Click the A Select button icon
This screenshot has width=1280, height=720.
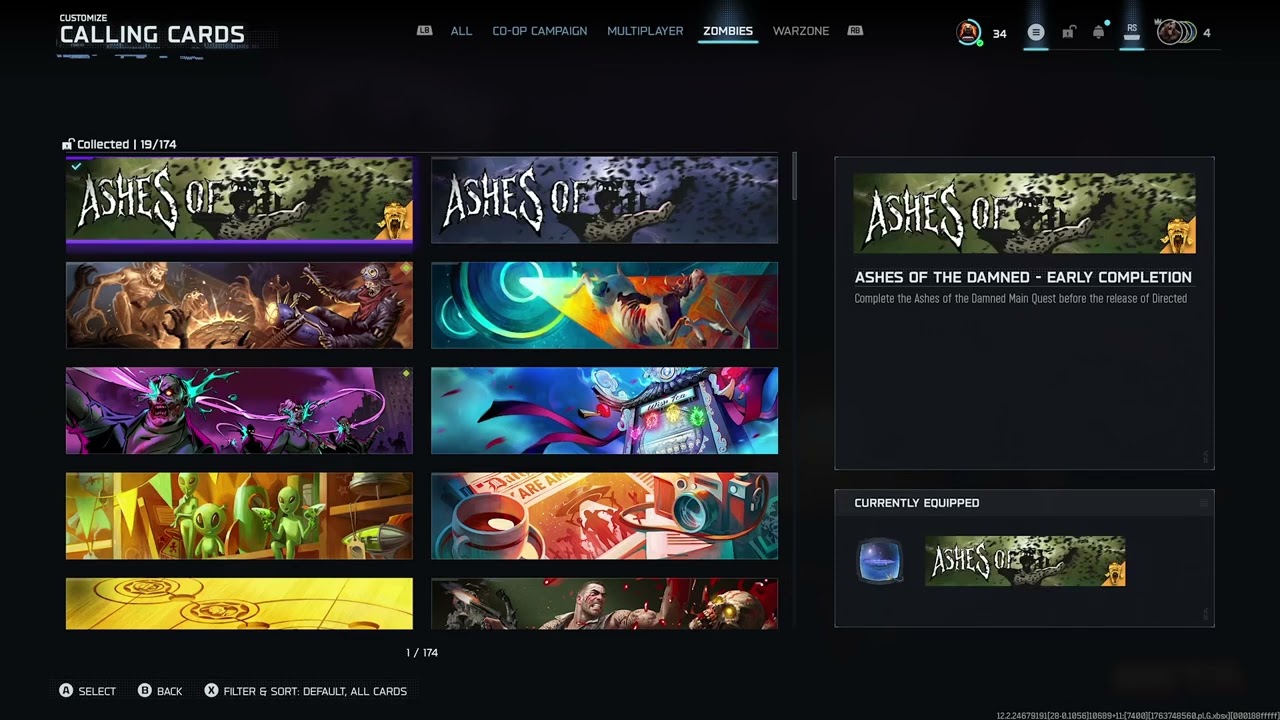66,691
